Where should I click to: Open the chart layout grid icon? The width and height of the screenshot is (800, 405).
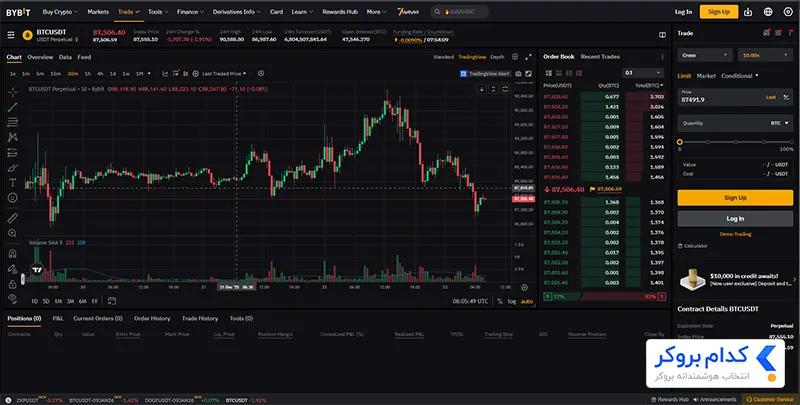pos(515,57)
